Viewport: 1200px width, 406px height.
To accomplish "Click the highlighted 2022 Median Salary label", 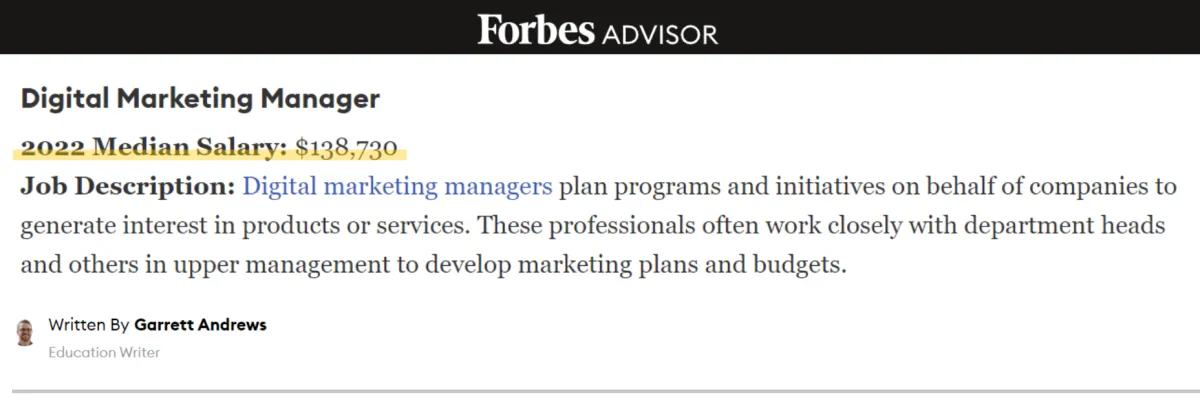I will click(x=154, y=148).
